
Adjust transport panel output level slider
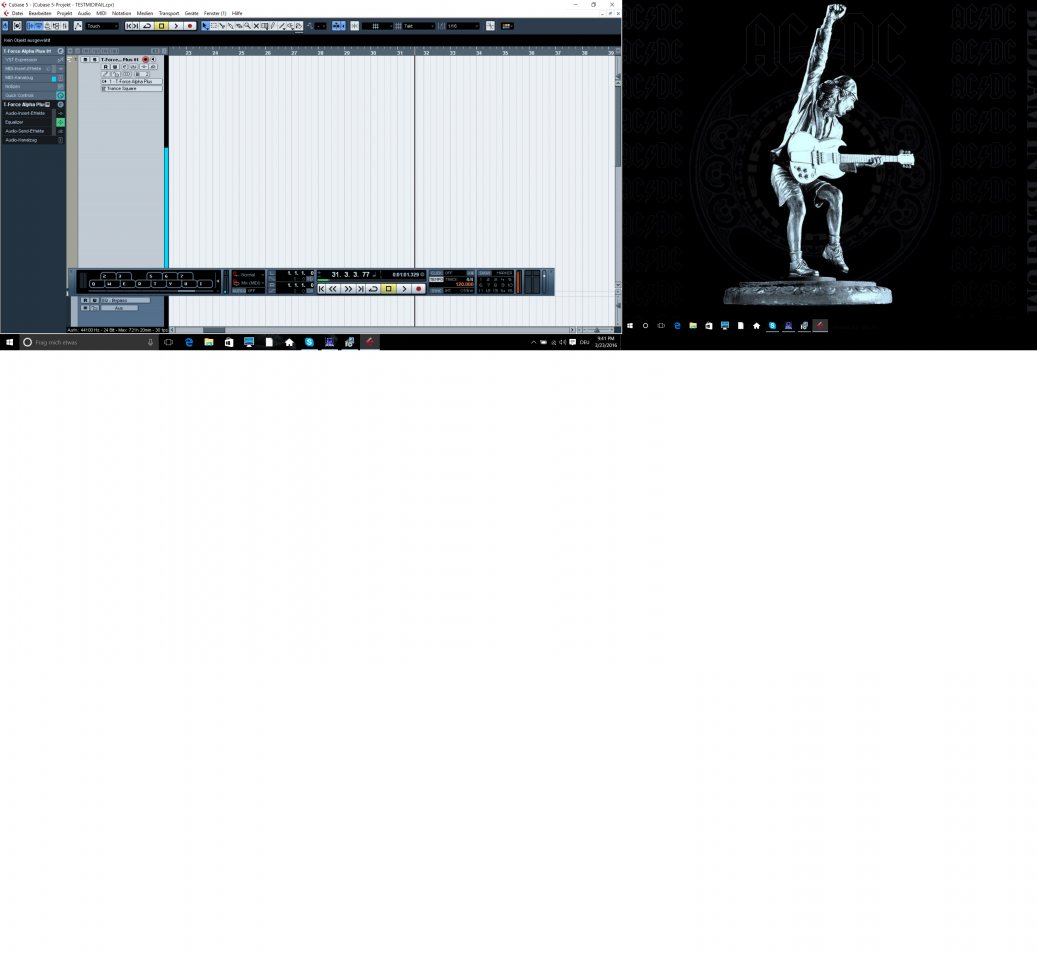coord(544,281)
